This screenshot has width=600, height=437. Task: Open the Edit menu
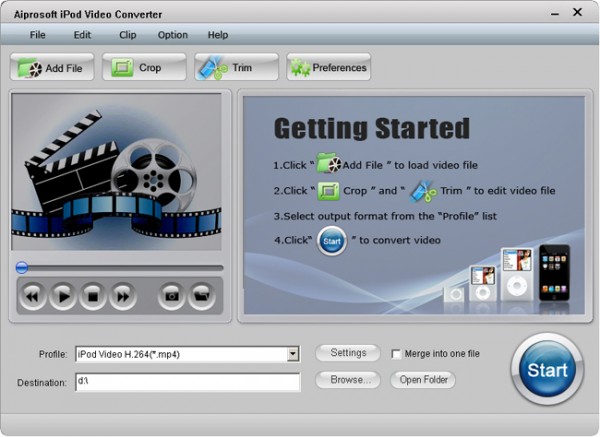pyautogui.click(x=82, y=35)
